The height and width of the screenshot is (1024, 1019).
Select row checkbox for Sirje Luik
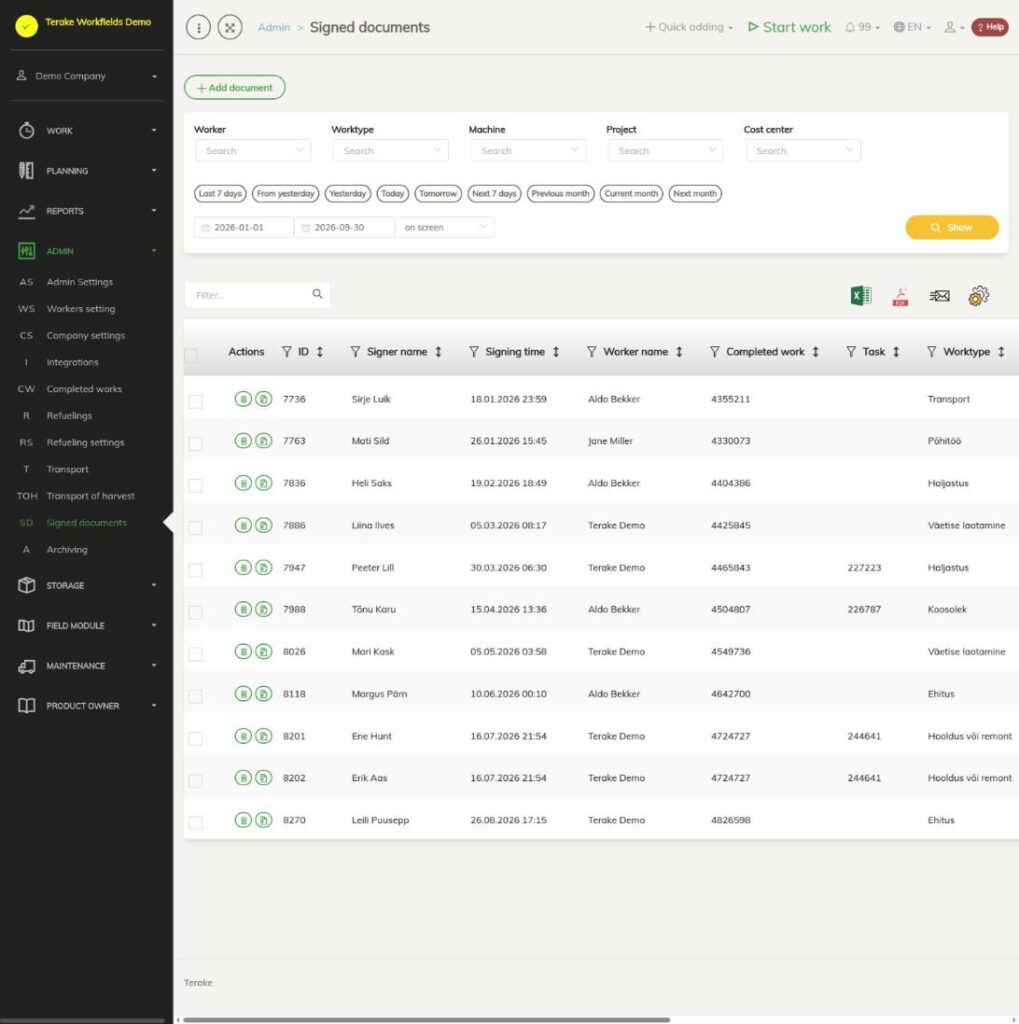click(x=195, y=402)
